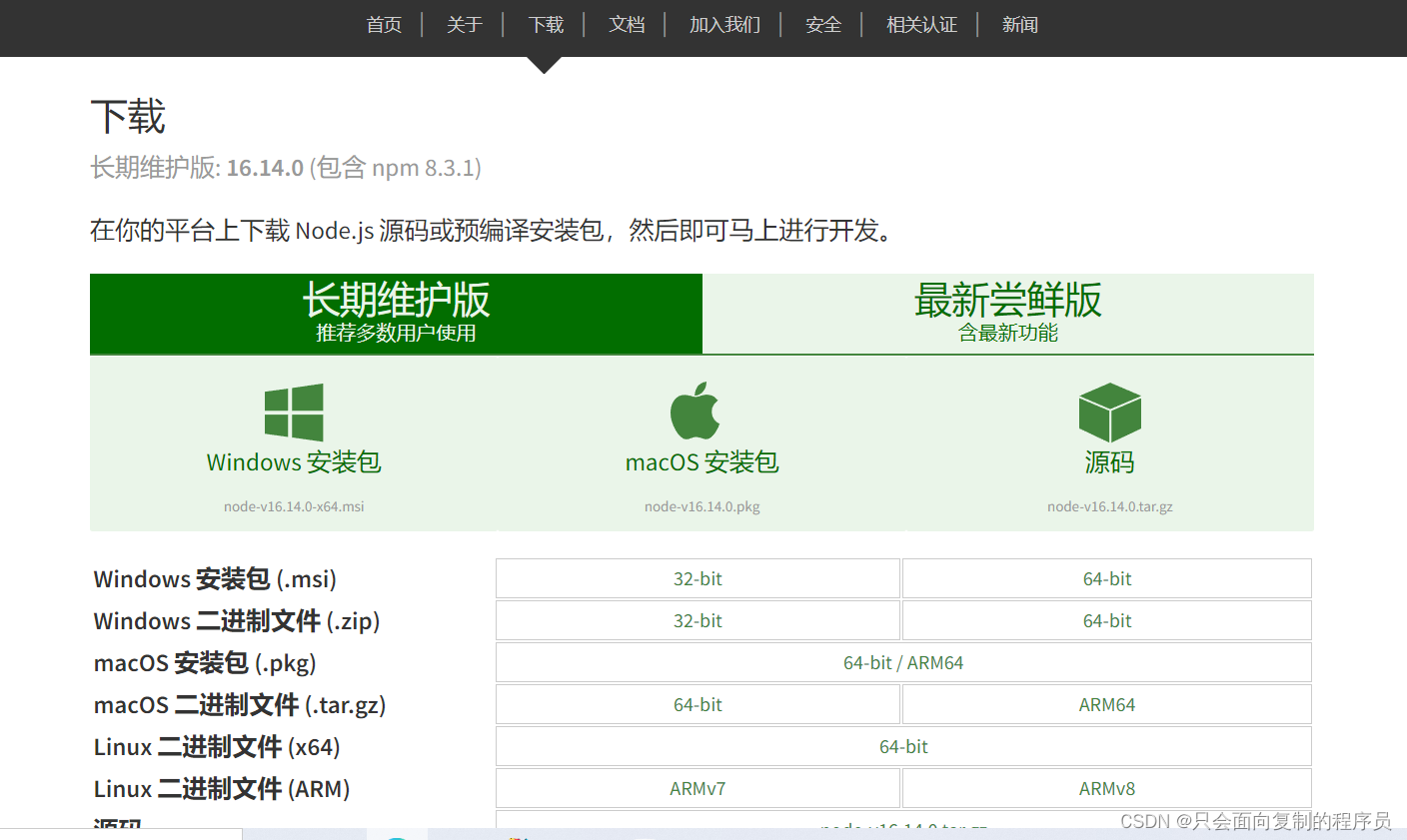Download 64-bit macOS 二进制文件 (.tar.gz)
This screenshot has height=840, width=1407.
tap(698, 705)
